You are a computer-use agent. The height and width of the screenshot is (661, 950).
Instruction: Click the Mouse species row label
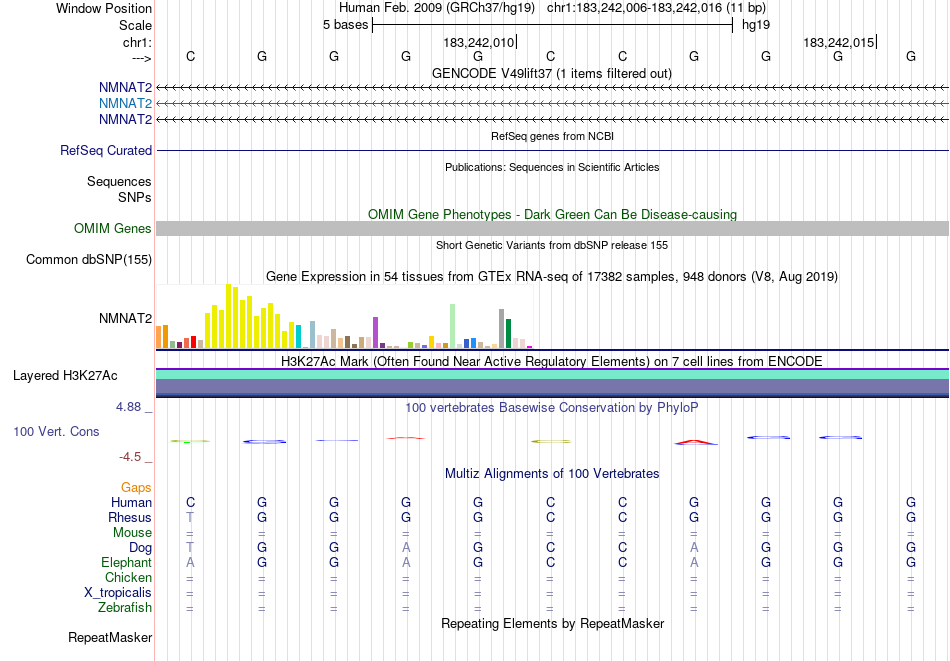click(132, 533)
